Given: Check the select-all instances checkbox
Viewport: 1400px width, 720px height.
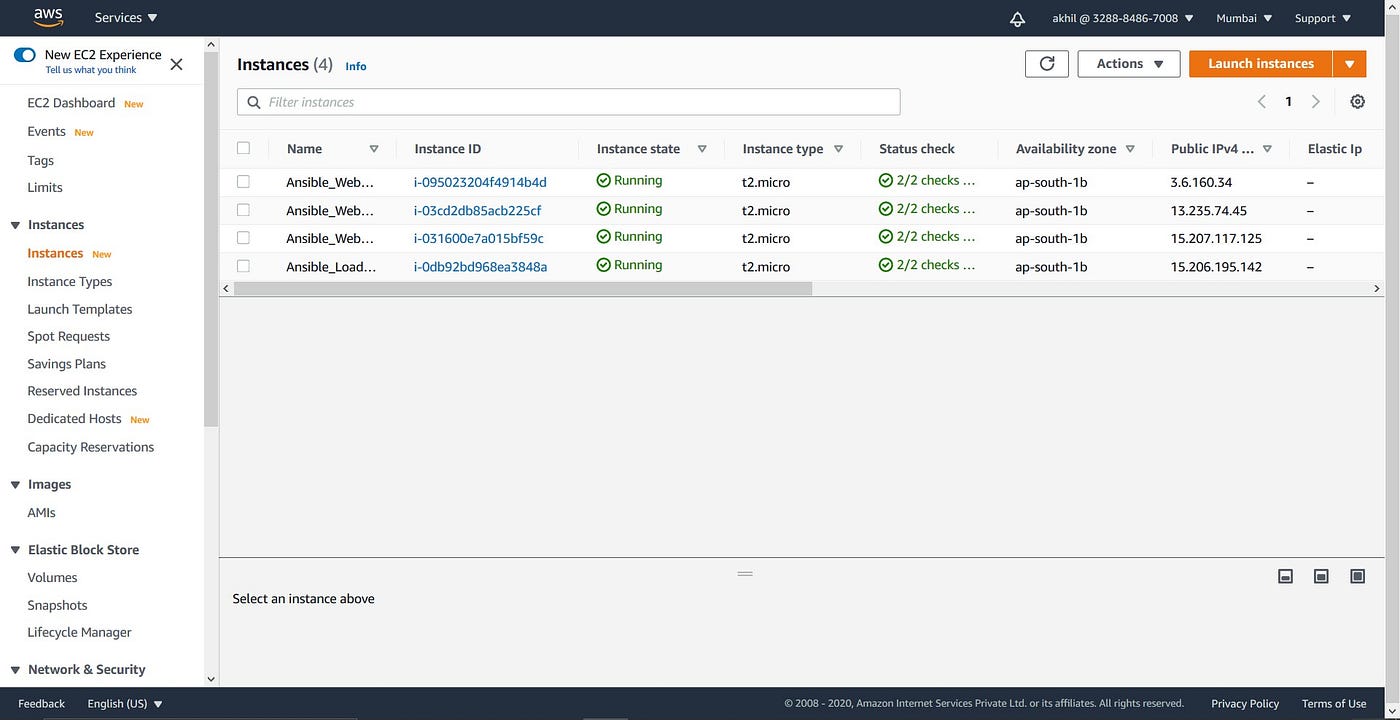Looking at the screenshot, I should tap(243, 148).
